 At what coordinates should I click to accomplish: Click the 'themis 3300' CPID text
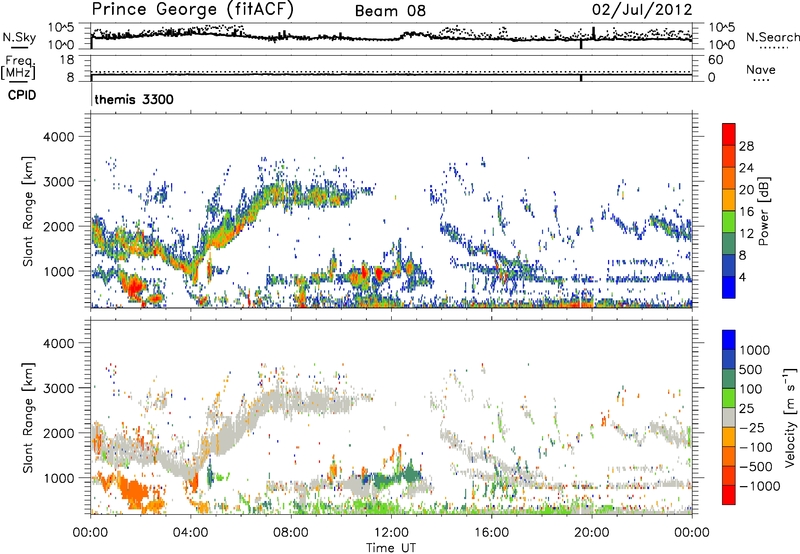click(x=134, y=99)
